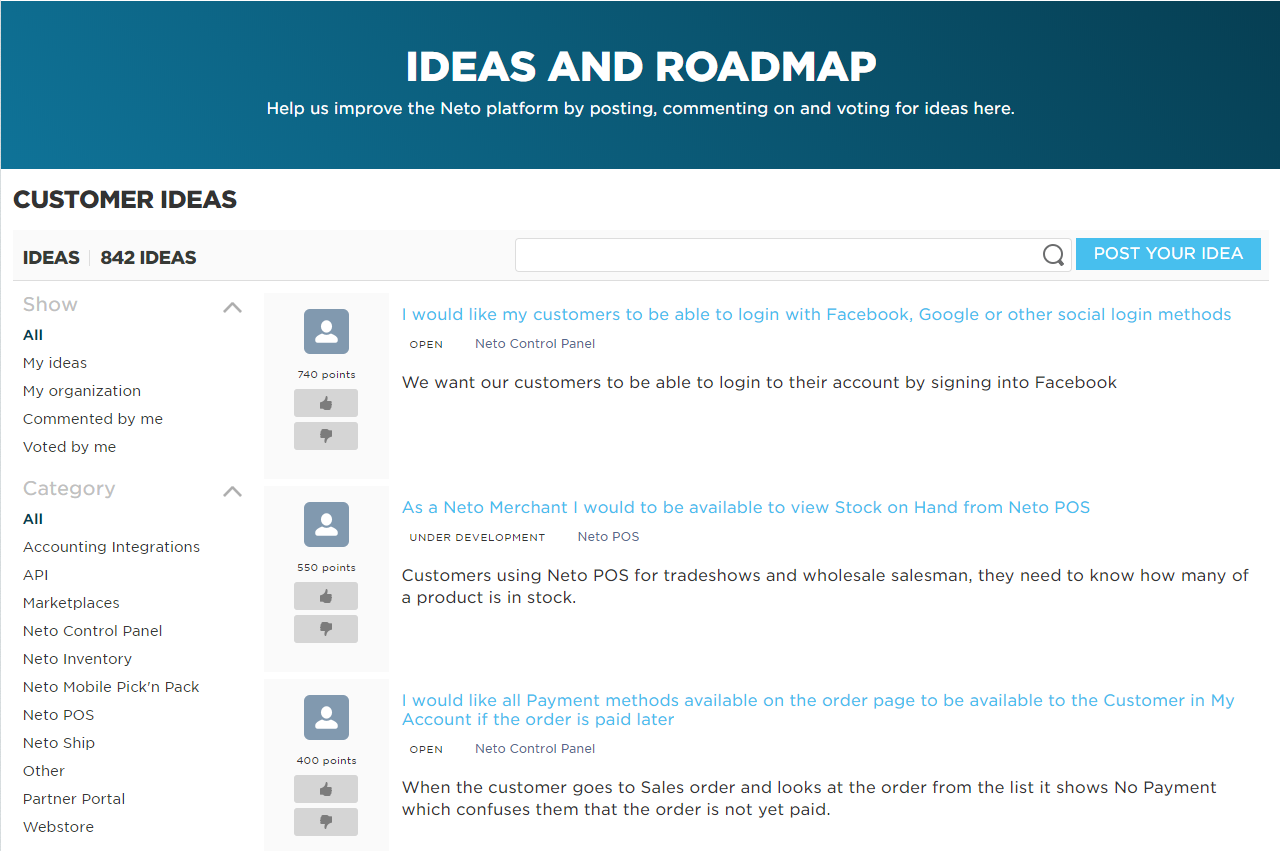The width and height of the screenshot is (1280, 851).
Task: Select the Webstore category
Action: pos(58,827)
